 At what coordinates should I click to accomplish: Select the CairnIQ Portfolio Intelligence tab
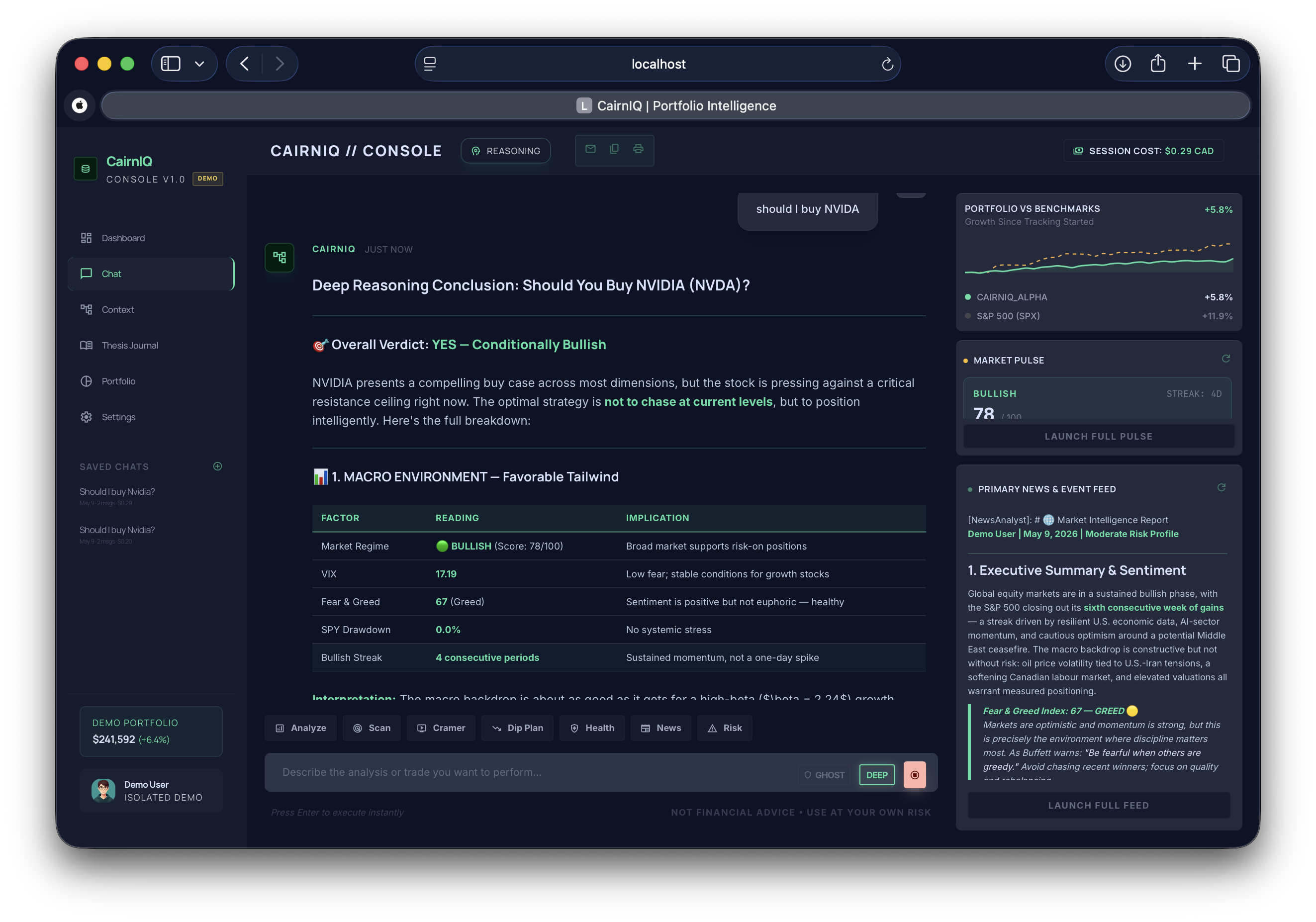[x=675, y=106]
